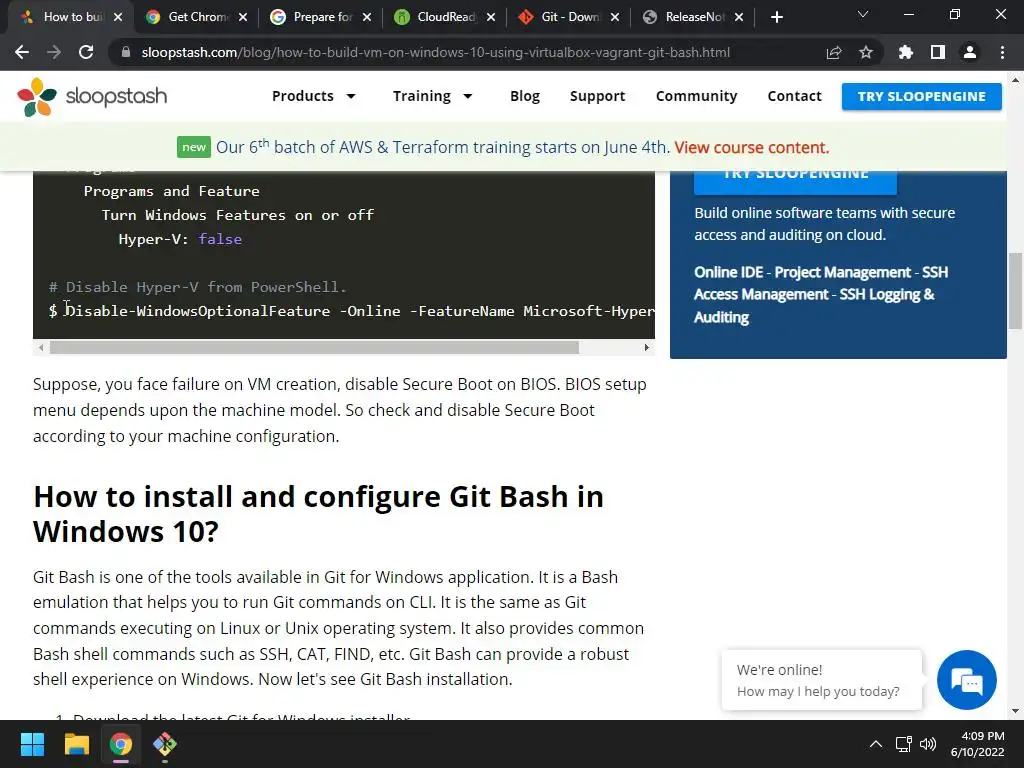Expand the Products dropdown menu

tap(313, 96)
